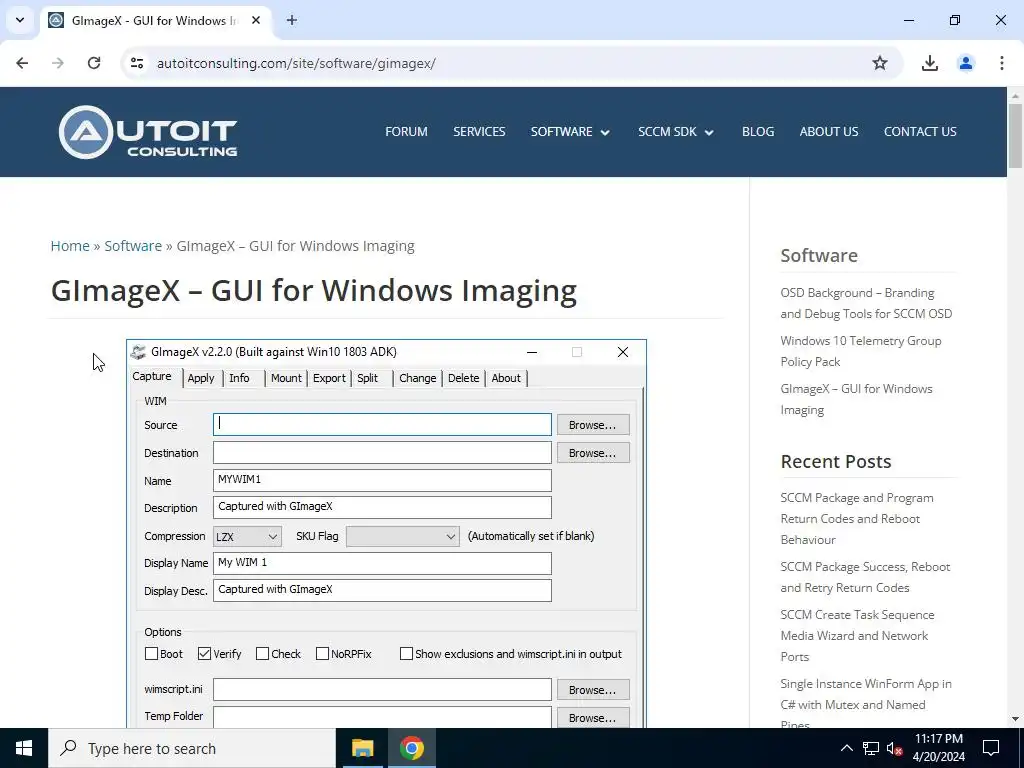This screenshot has height=768, width=1024.
Task: Open Single Instance WinForm App post link
Action: tap(866, 704)
